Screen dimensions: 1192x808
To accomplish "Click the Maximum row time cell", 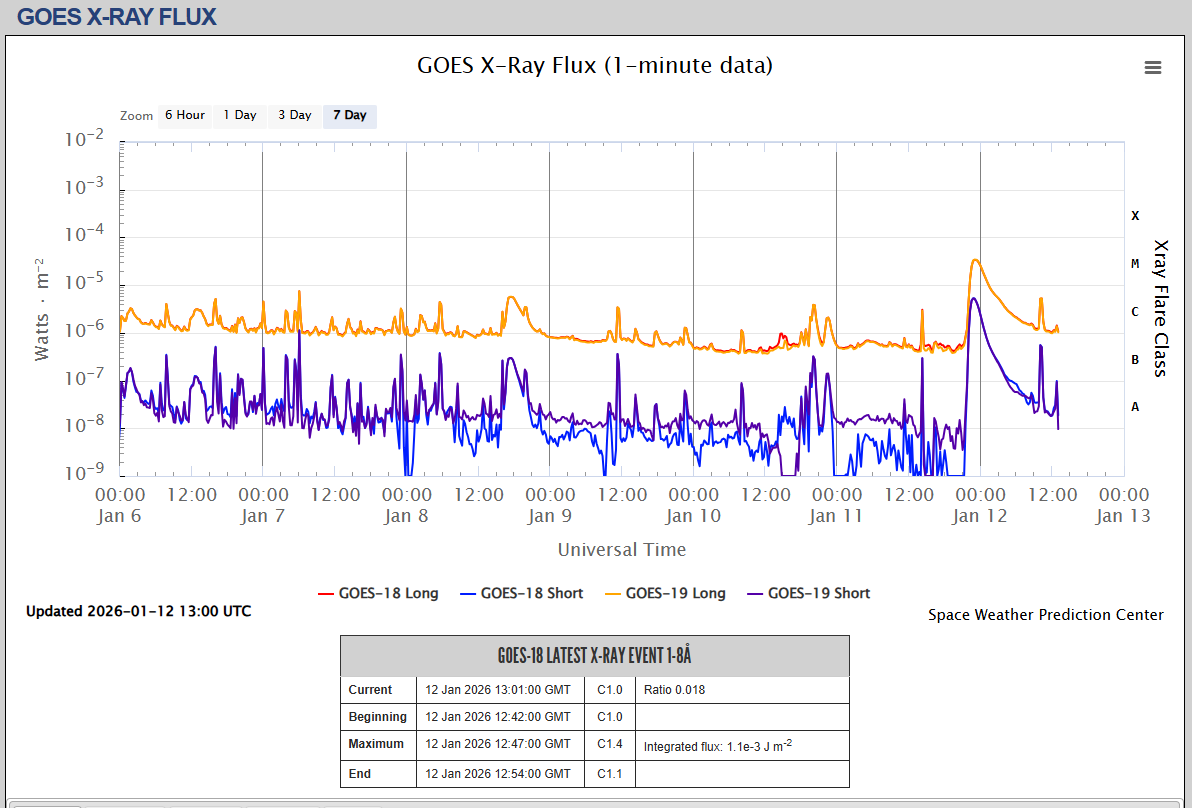I will [498, 744].
